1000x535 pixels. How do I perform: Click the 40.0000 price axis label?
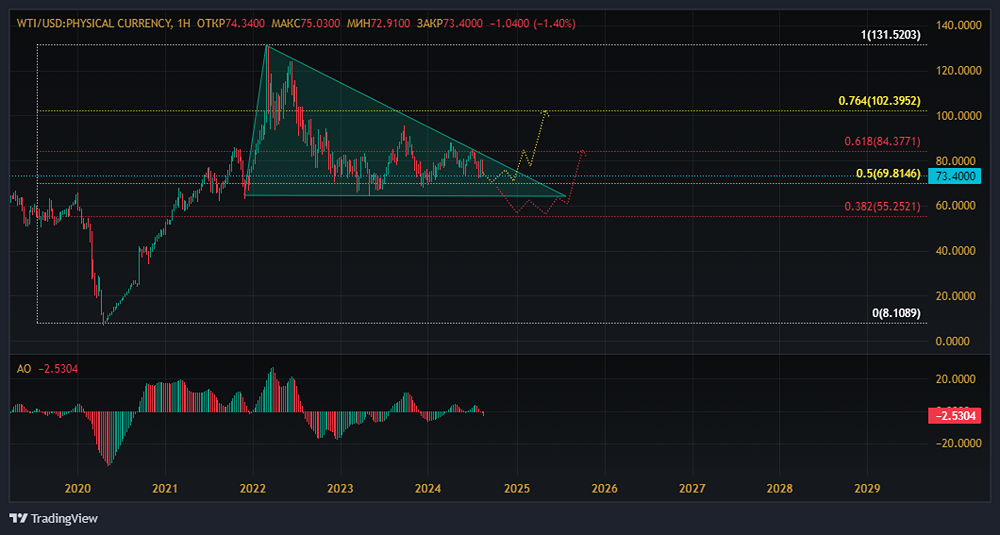tap(956, 251)
